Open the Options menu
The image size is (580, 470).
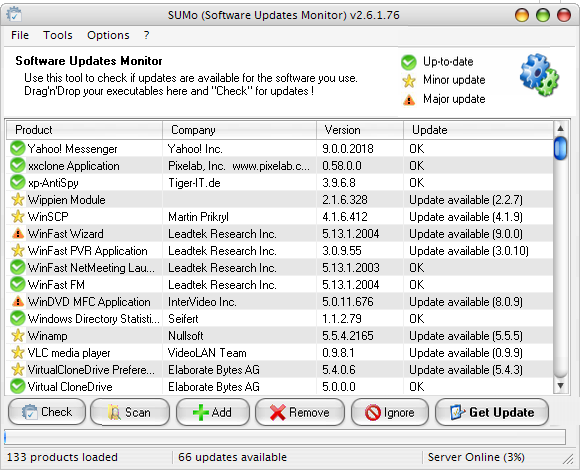[108, 35]
